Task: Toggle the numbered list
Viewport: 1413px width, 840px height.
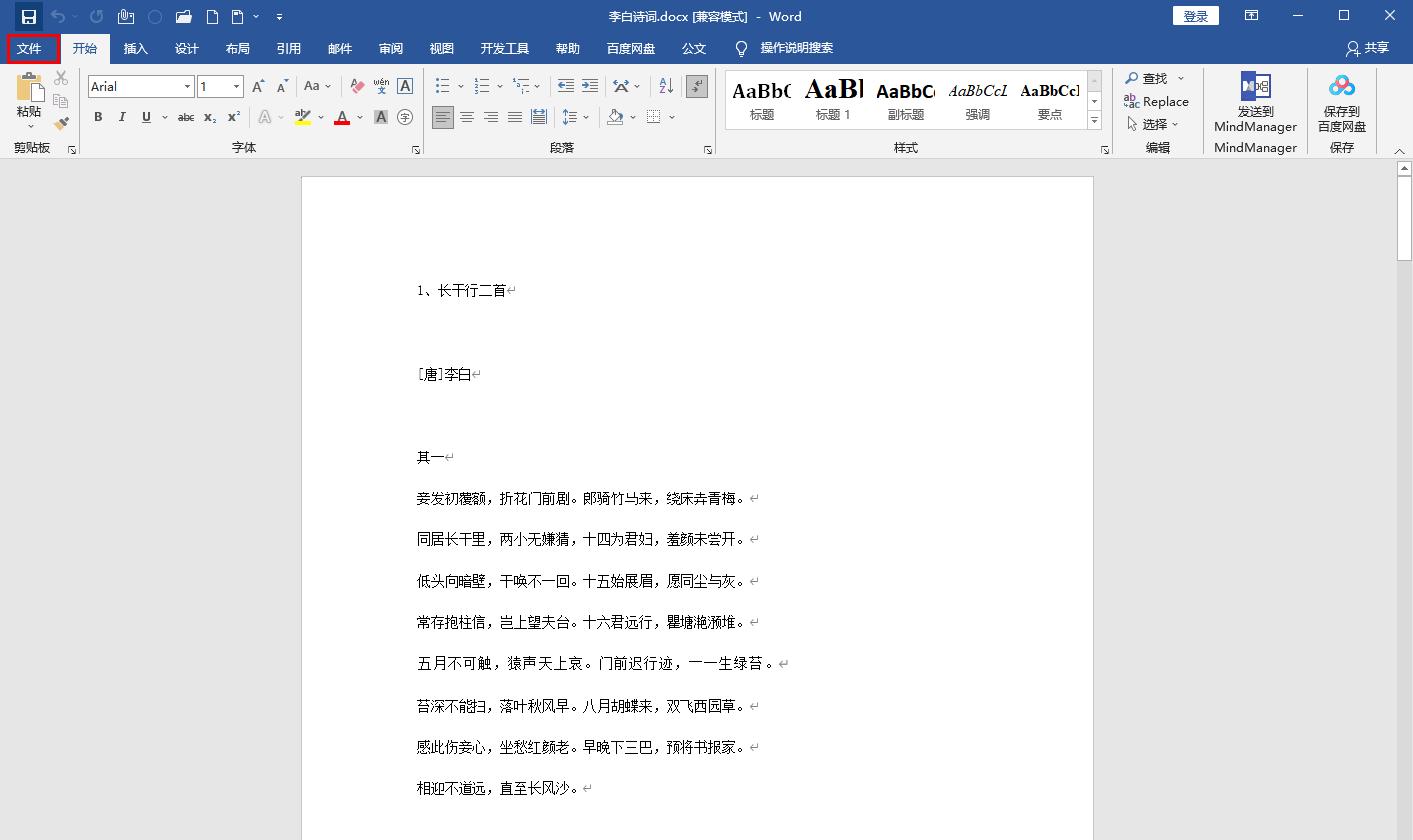Action: [x=480, y=85]
